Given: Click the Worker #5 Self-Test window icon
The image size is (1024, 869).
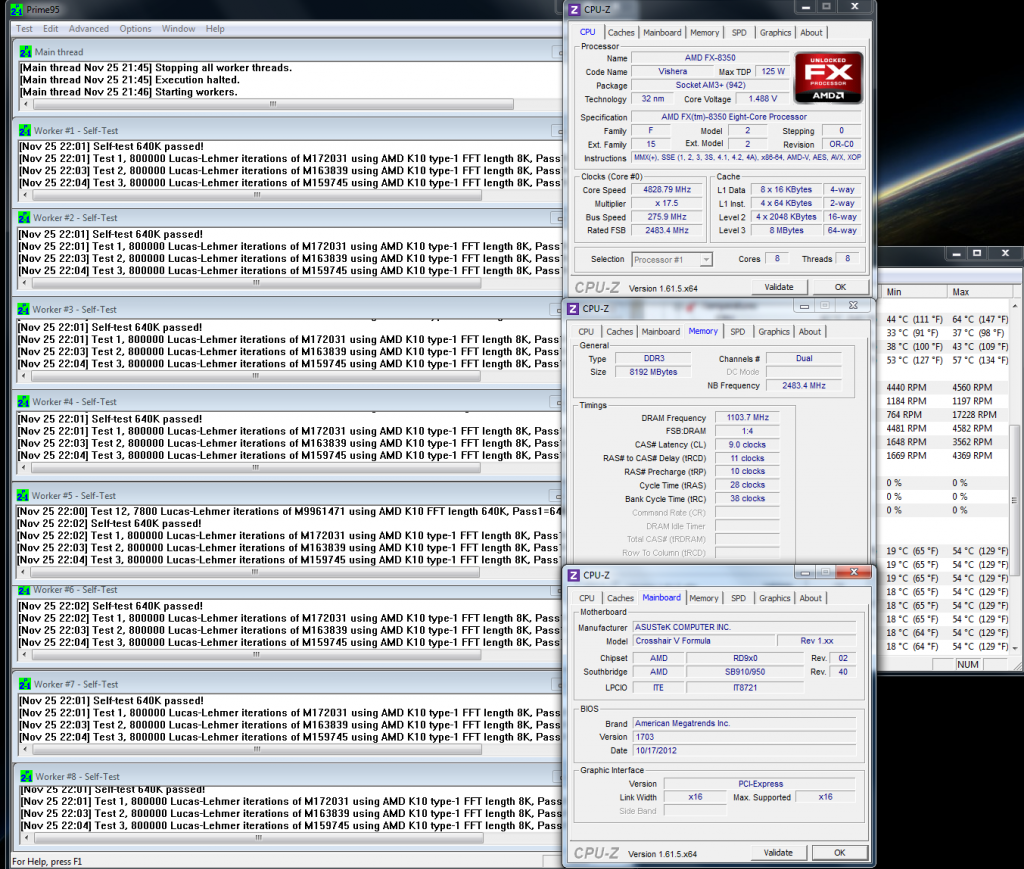Looking at the screenshot, I should pos(23,496).
